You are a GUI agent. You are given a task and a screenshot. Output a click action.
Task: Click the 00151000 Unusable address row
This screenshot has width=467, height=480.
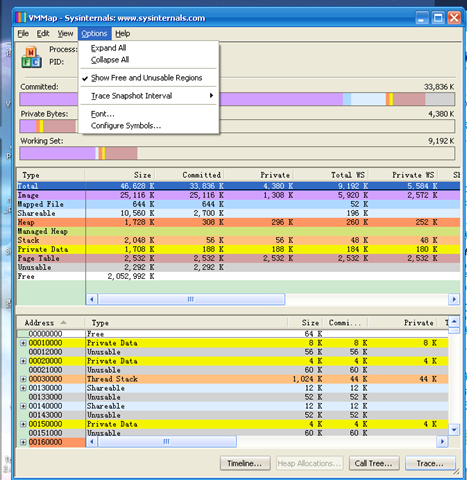233,433
